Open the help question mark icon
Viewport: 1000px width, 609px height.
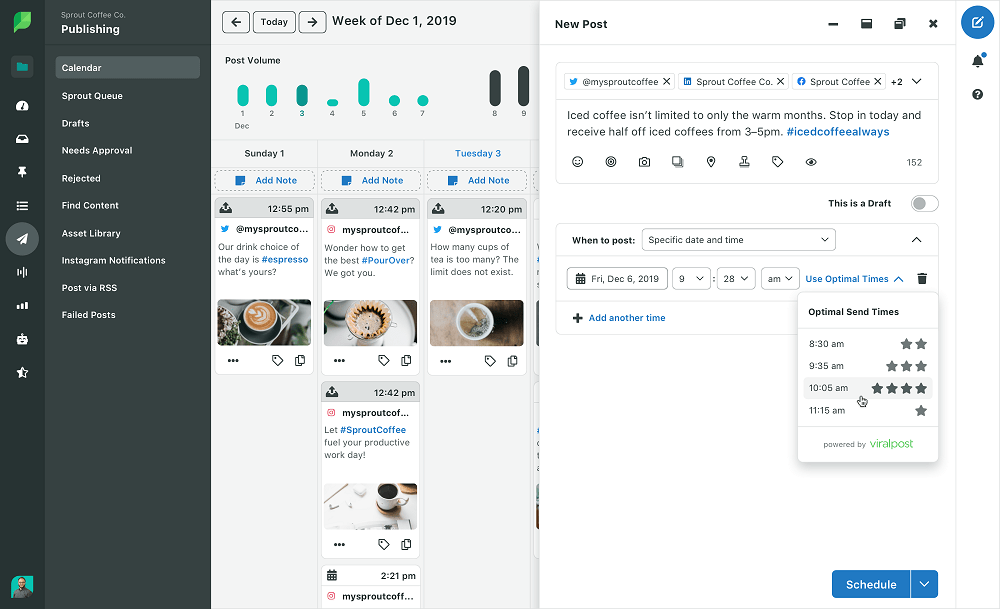coord(977,94)
